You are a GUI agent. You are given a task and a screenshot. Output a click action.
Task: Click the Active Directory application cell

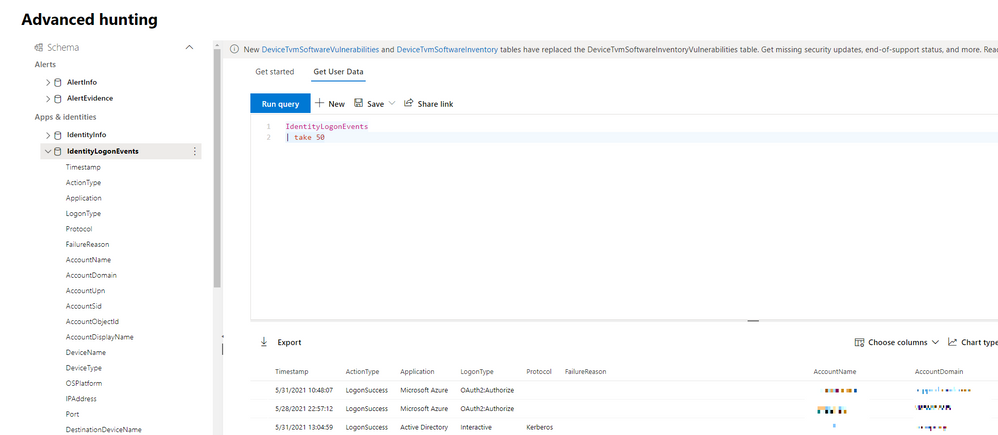pyautogui.click(x=424, y=427)
